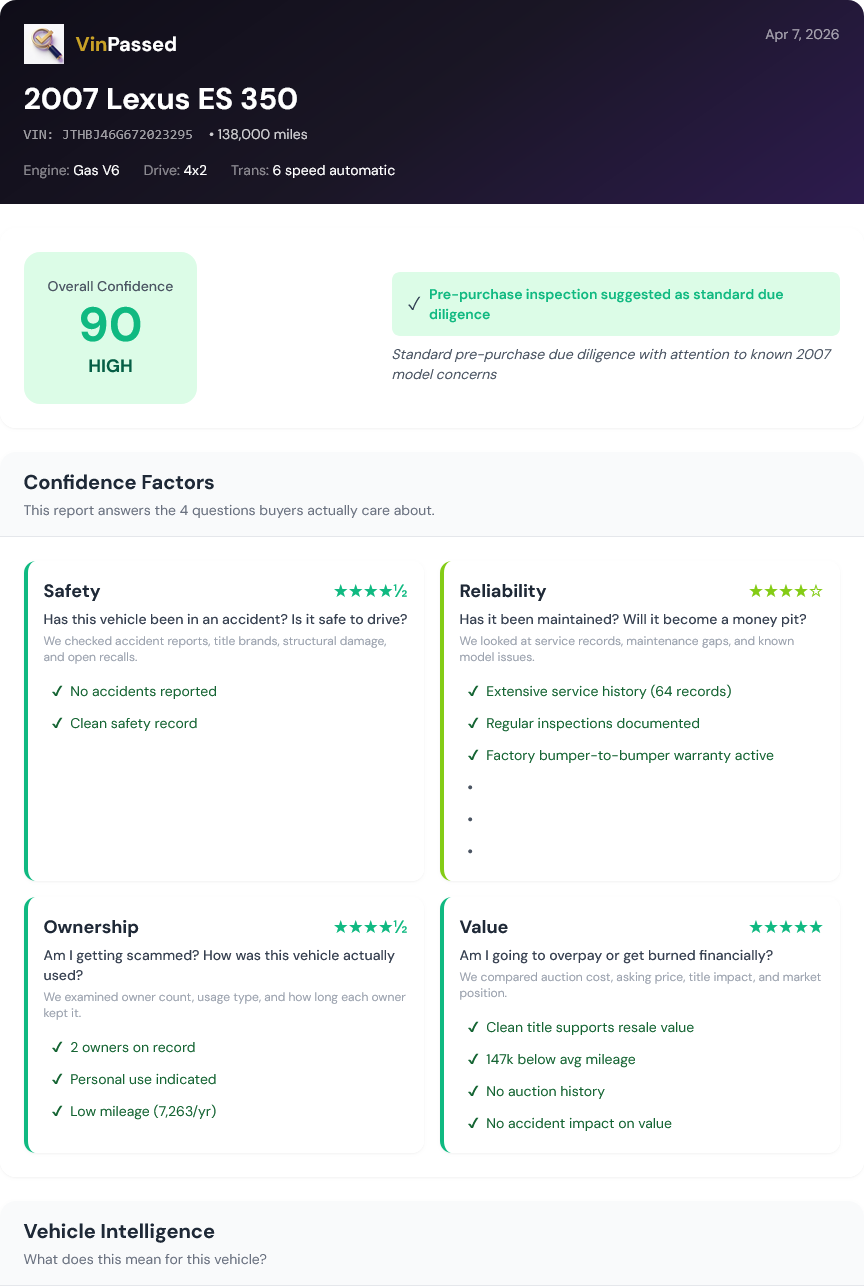Collapse the Reliability card
The height and width of the screenshot is (1287, 864).
503,591
